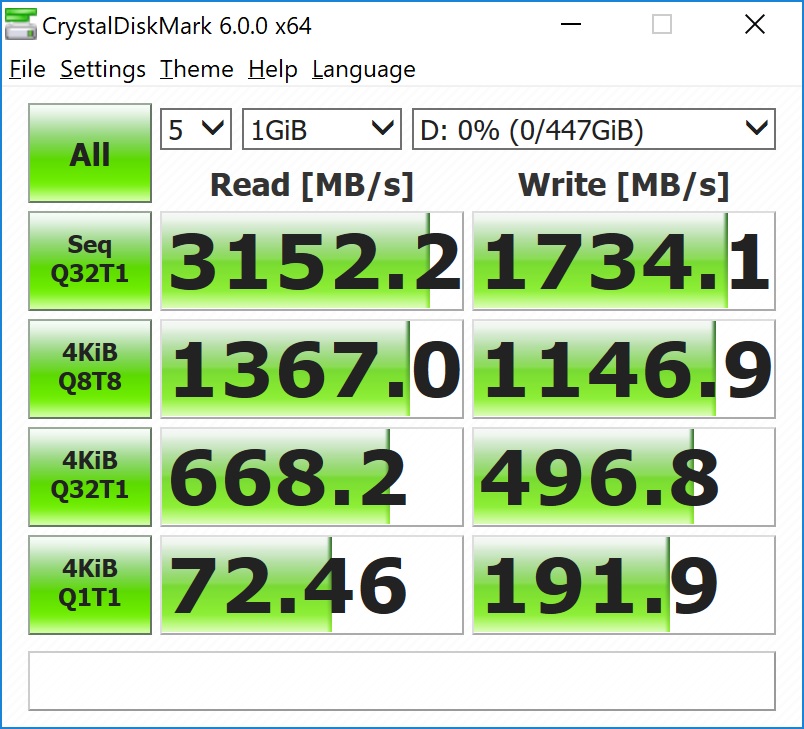The image size is (804, 729).
Task: Close the CrystalDiskMark window
Action: point(755,24)
